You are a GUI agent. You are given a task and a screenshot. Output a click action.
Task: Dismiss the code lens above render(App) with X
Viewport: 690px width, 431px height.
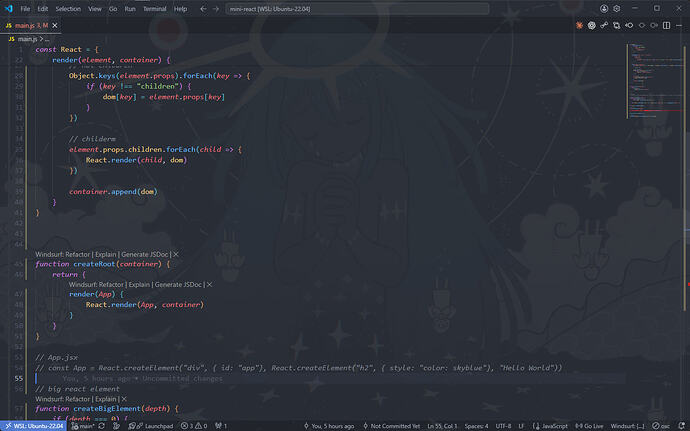(x=209, y=285)
